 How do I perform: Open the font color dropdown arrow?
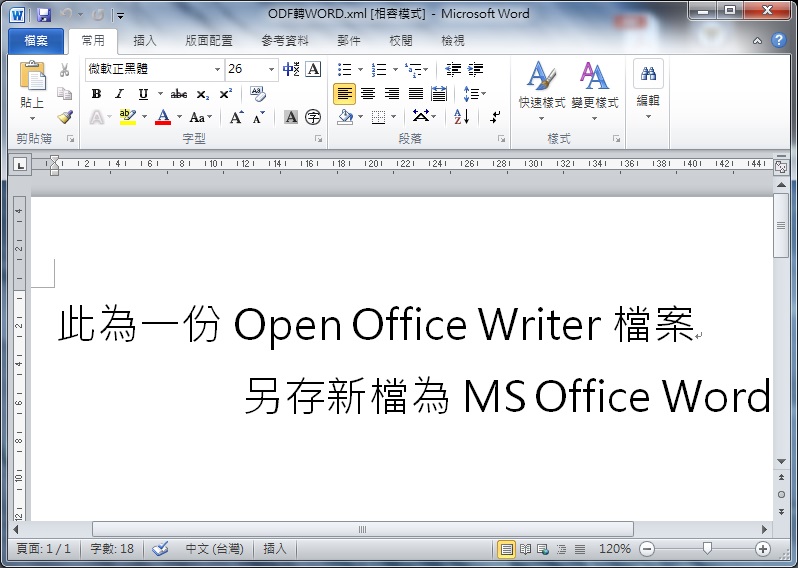(x=176, y=118)
